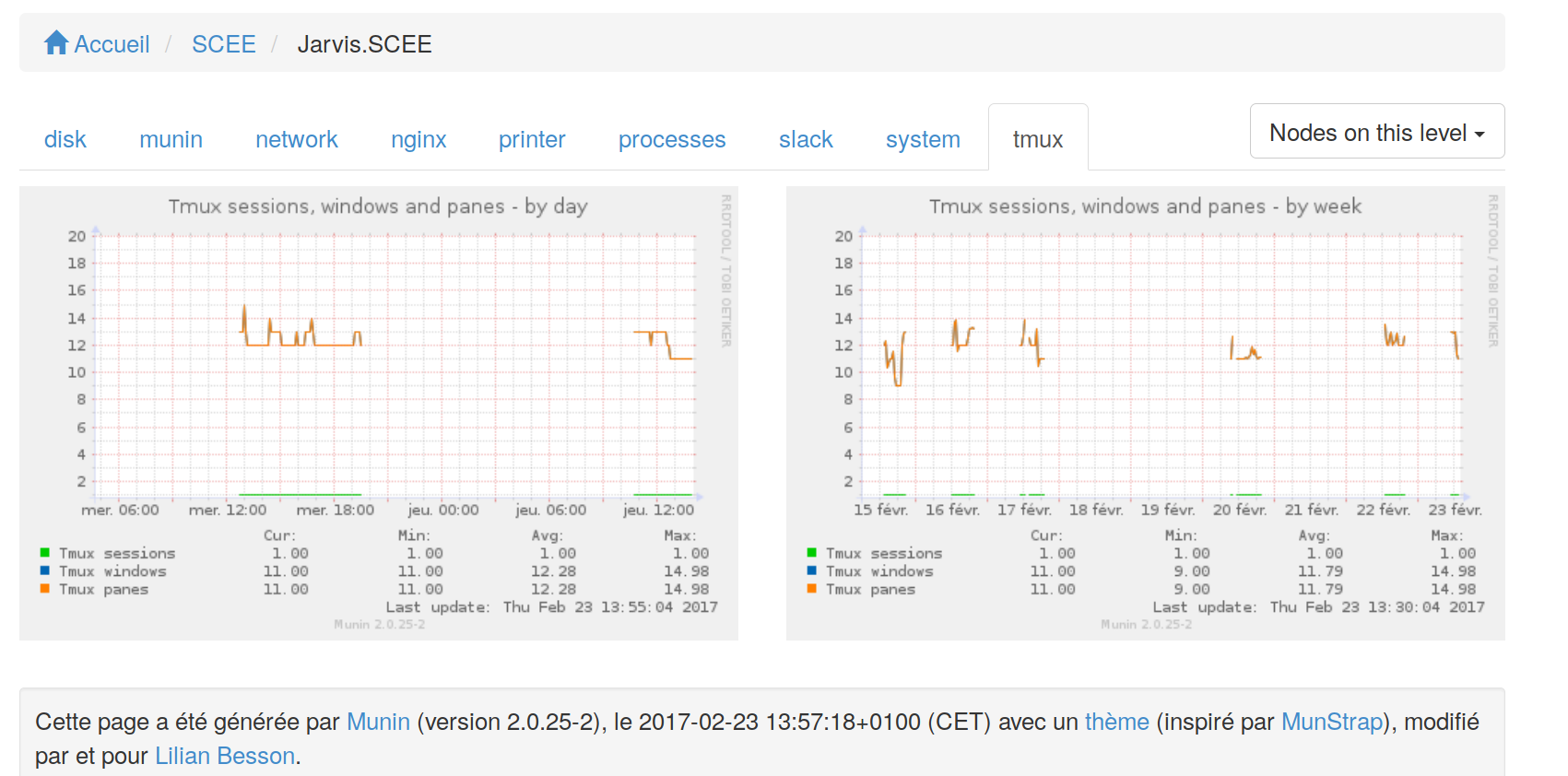Image resolution: width=1568 pixels, height=776 pixels.
Task: Click the home icon beside Accueil
Action: pyautogui.click(x=56, y=43)
